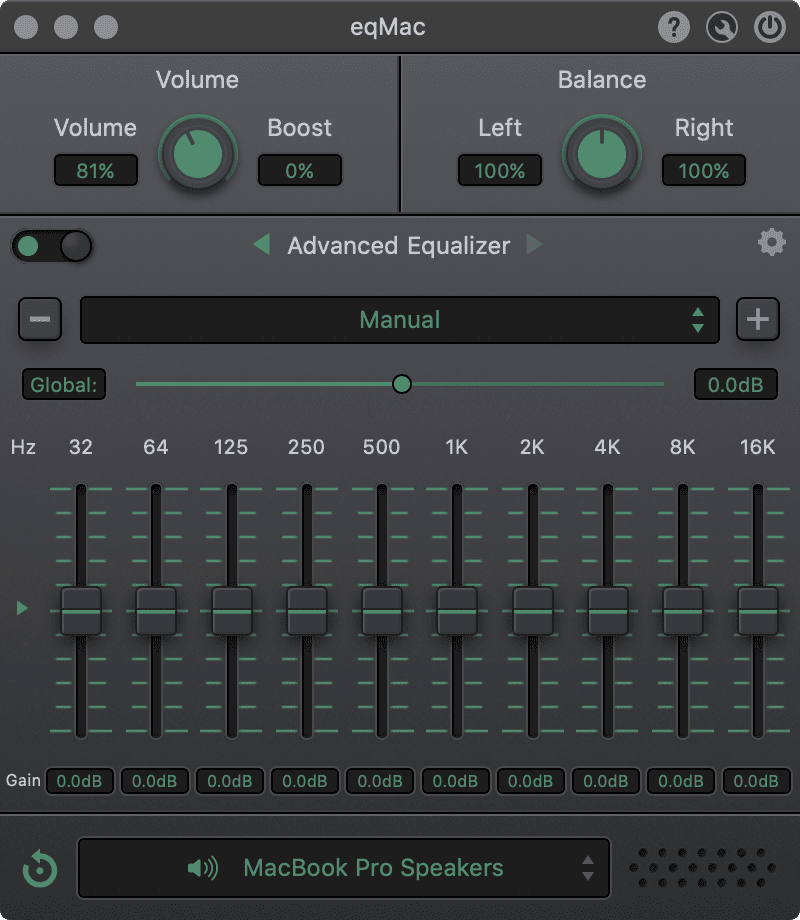800x920 pixels.
Task: Open the wrench settings icon
Action: (722, 27)
